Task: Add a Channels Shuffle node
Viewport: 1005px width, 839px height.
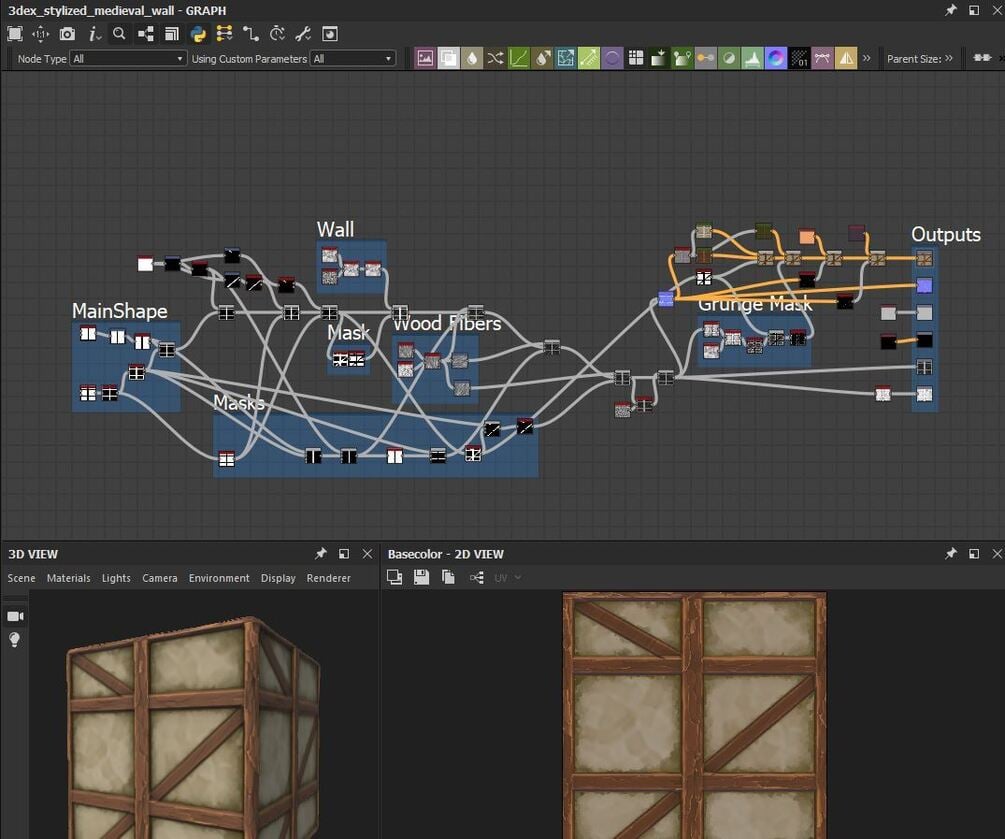Action: [495, 58]
